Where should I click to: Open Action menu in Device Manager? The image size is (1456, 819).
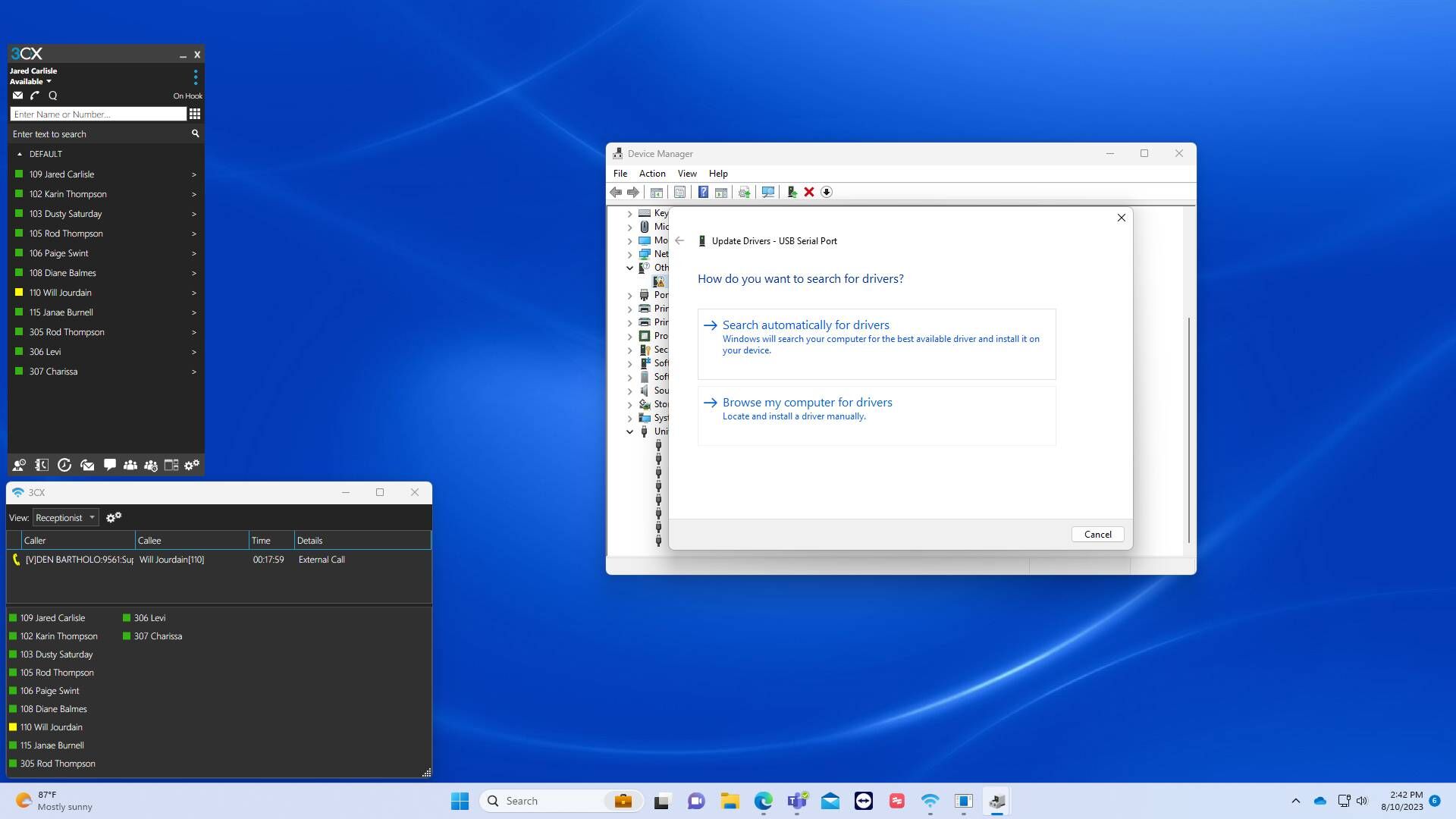652,174
